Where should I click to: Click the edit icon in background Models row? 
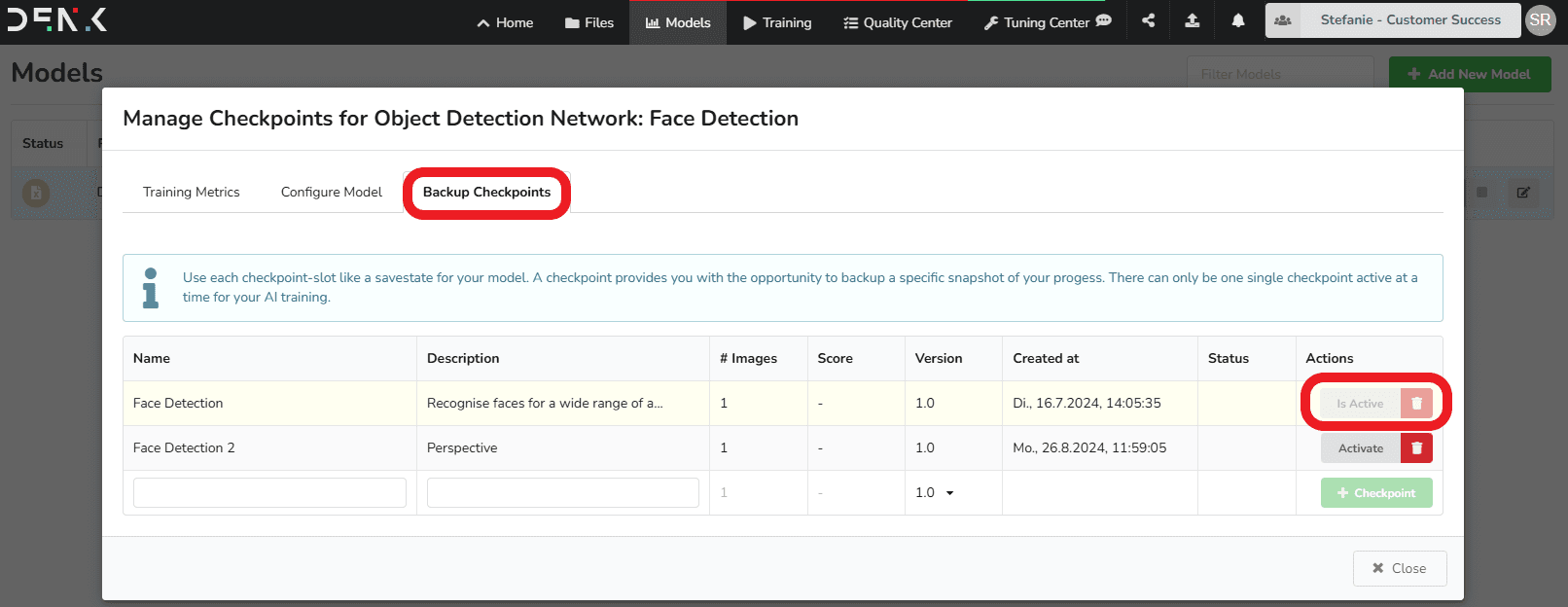(1523, 193)
